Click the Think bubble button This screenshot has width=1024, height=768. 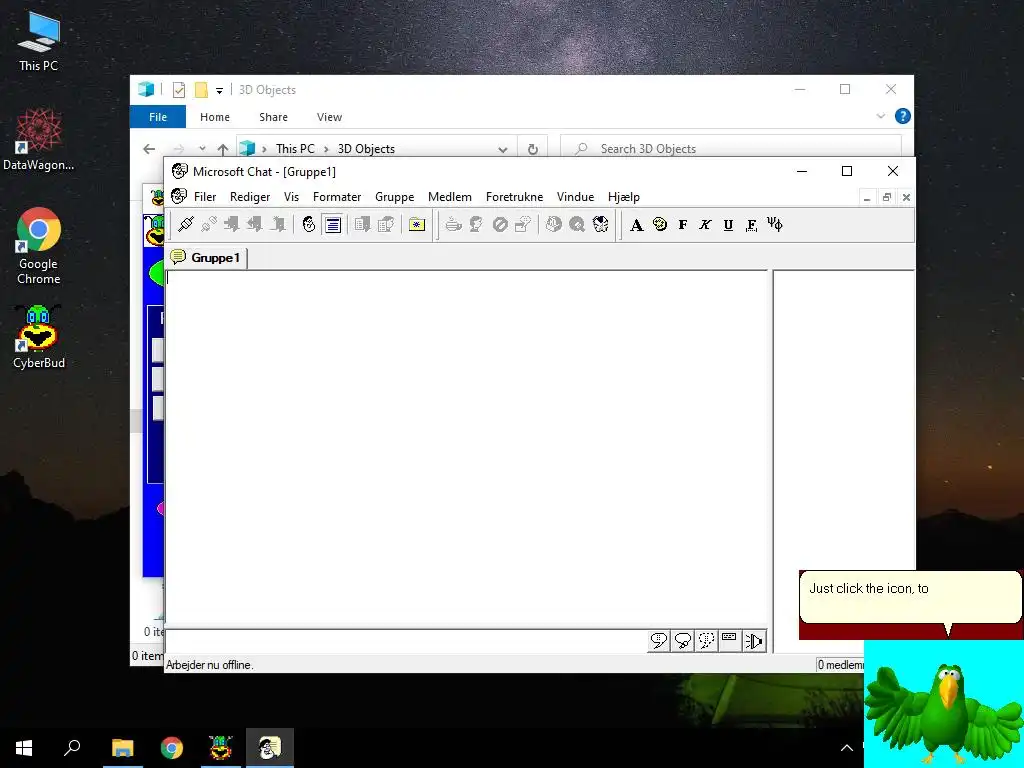tap(682, 641)
